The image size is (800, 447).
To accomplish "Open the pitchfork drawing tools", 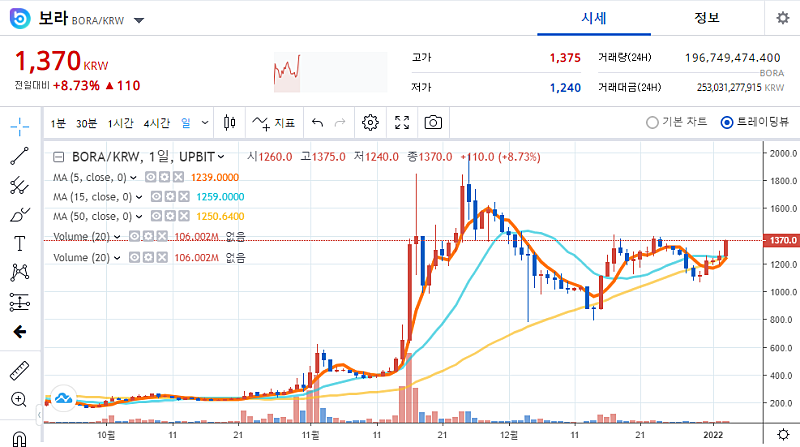I will (19, 185).
